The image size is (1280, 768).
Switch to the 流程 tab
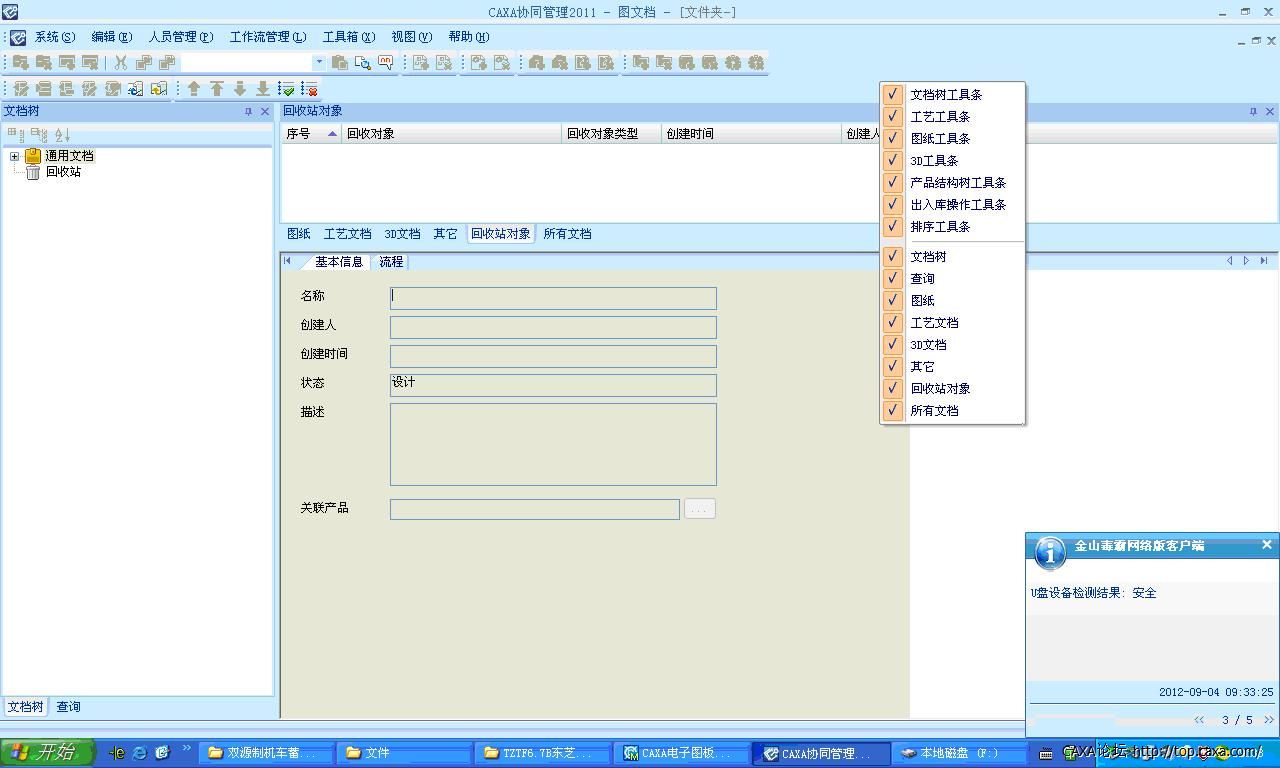tap(391, 262)
